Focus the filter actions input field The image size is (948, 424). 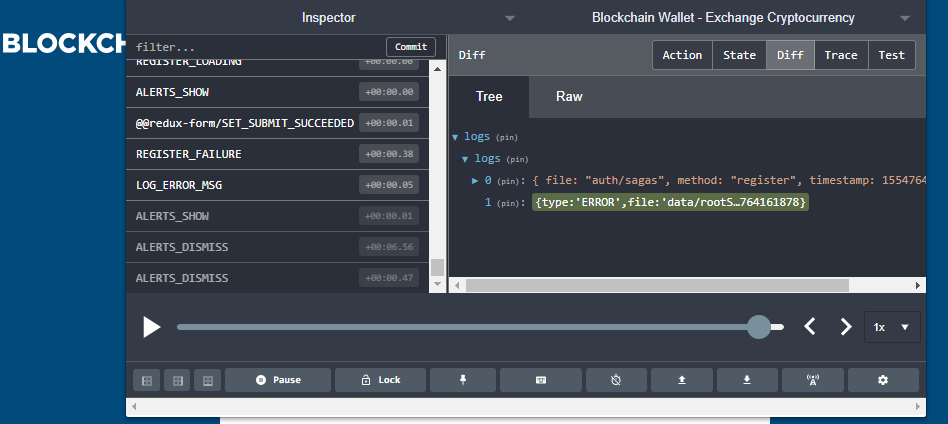[x=258, y=47]
